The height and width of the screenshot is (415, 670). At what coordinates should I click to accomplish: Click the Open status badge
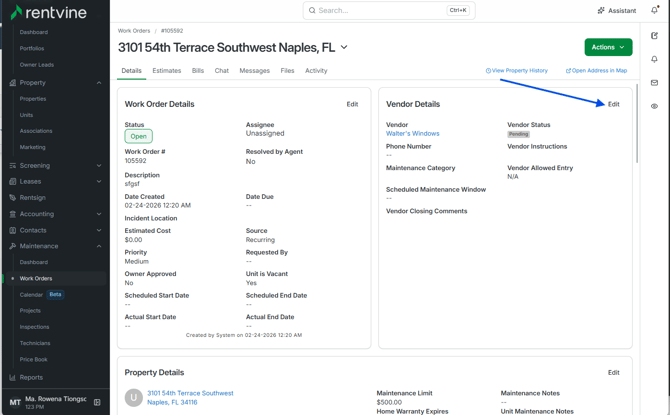138,136
